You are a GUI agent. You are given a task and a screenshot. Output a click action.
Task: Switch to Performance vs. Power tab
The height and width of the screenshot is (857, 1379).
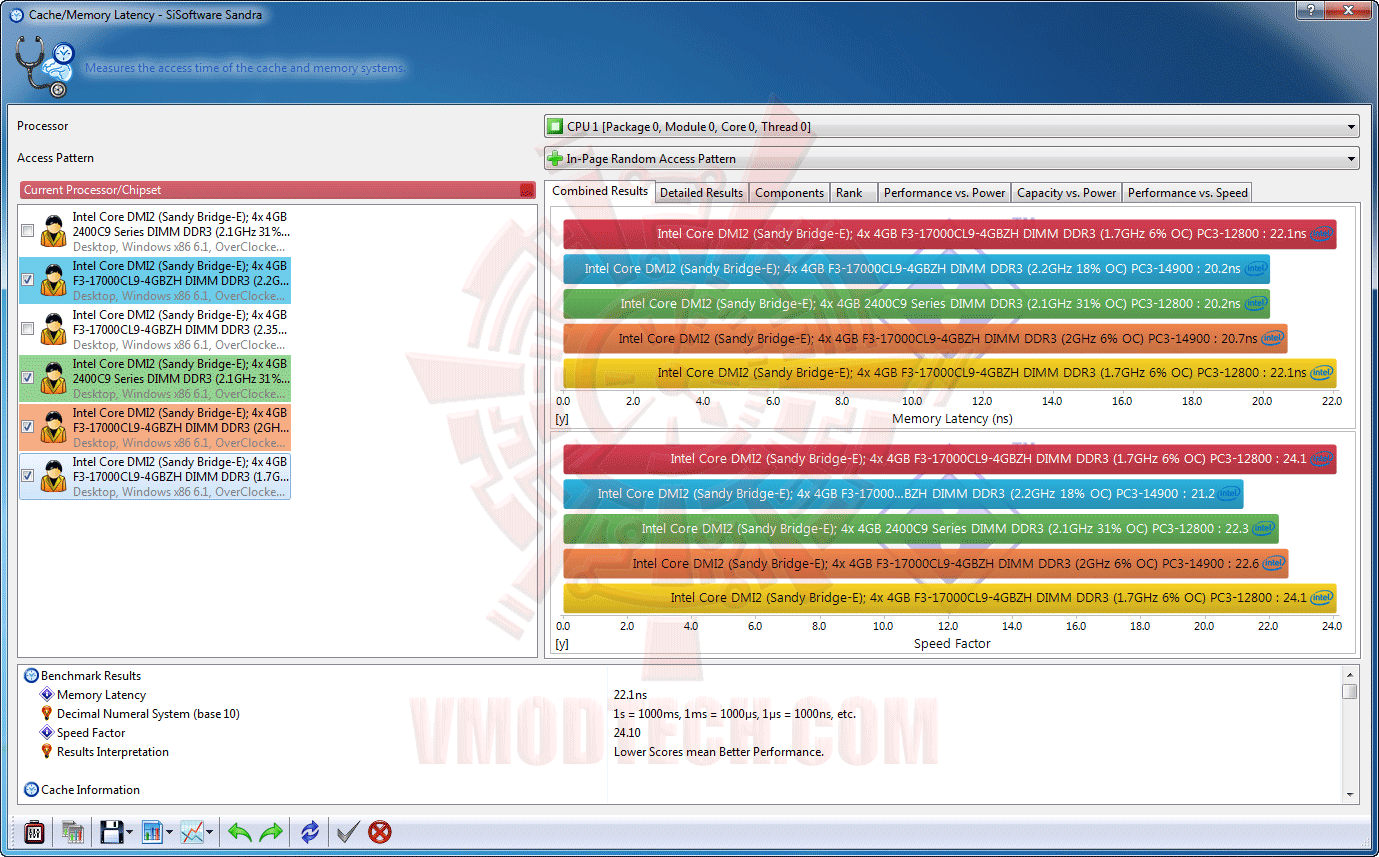[x=944, y=193]
